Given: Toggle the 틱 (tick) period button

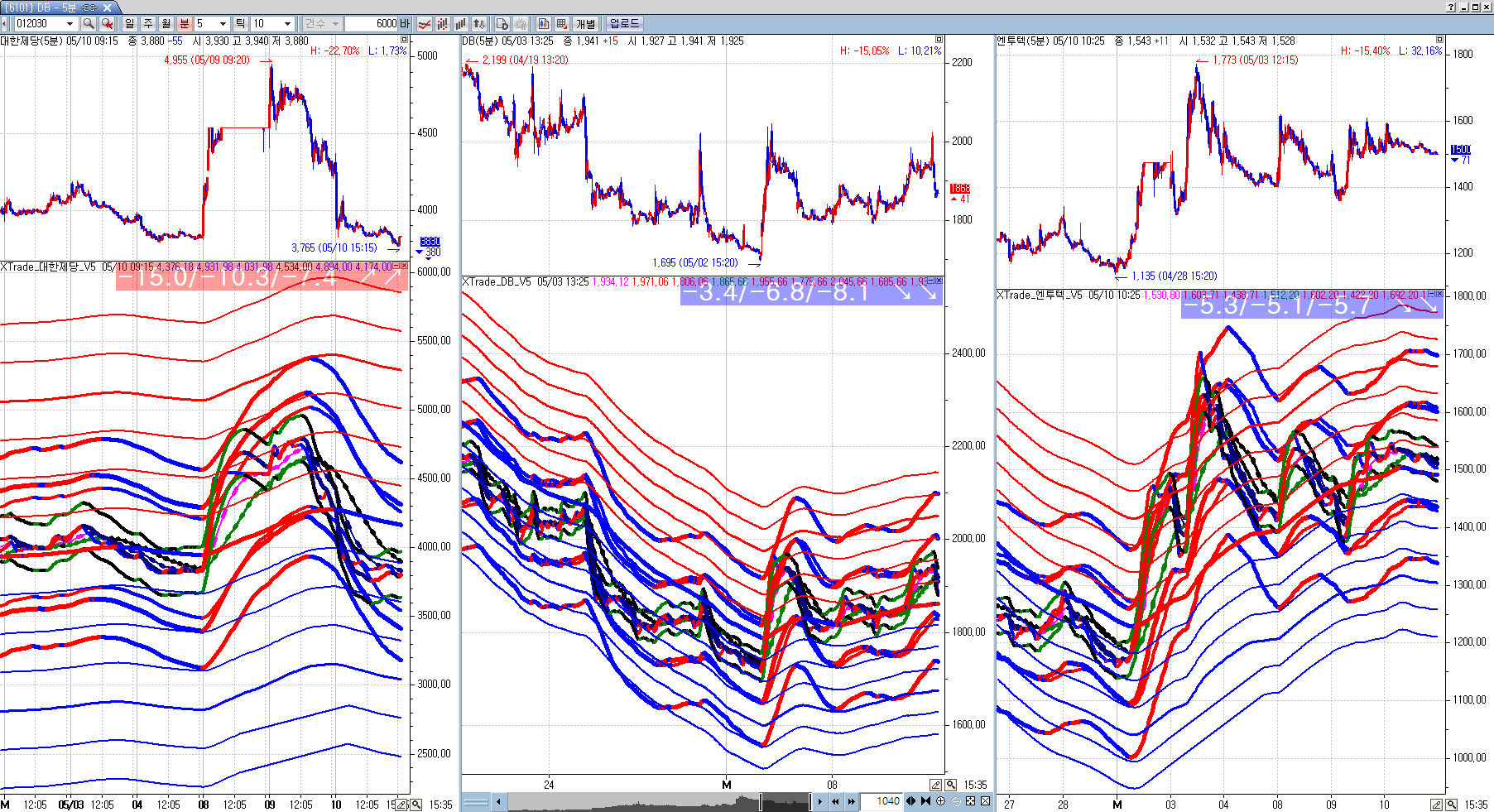Looking at the screenshot, I should [240, 24].
